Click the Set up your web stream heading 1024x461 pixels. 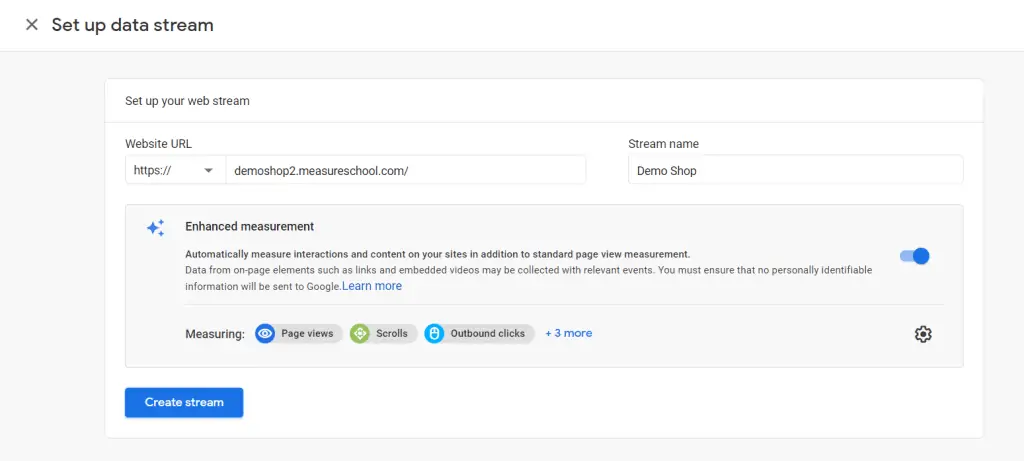coord(187,101)
